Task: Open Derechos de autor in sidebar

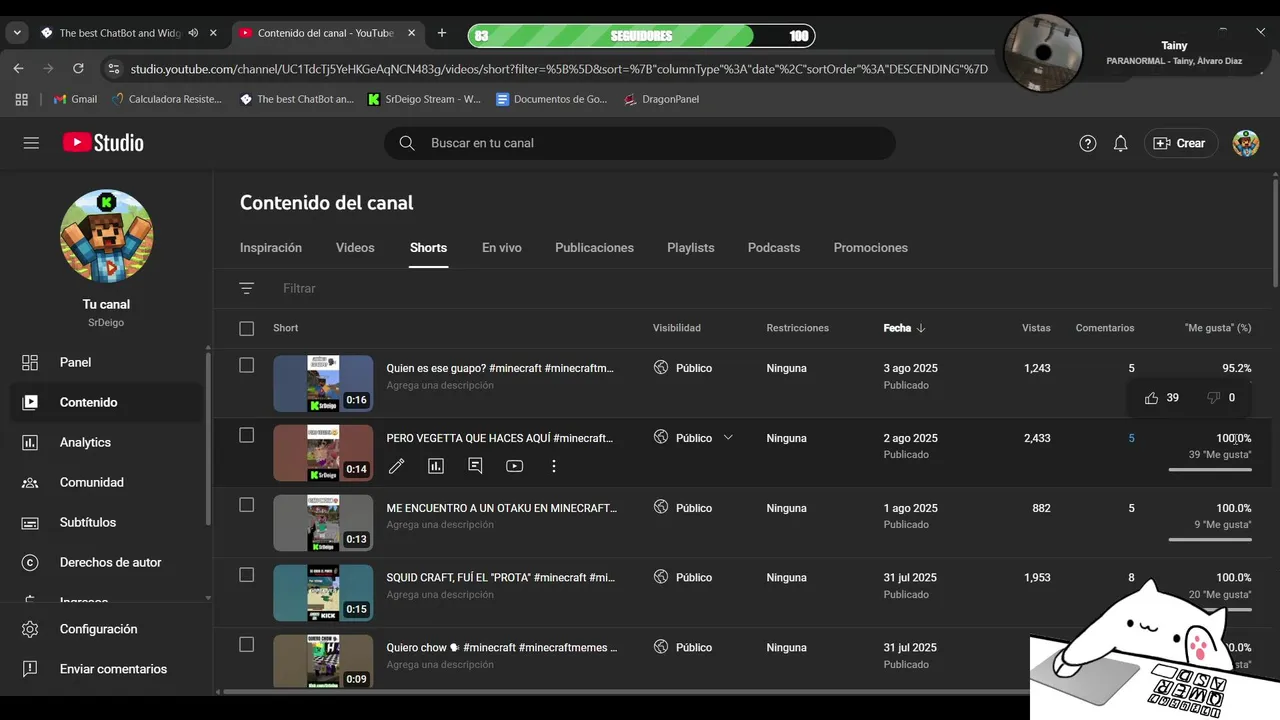Action: 105,562
